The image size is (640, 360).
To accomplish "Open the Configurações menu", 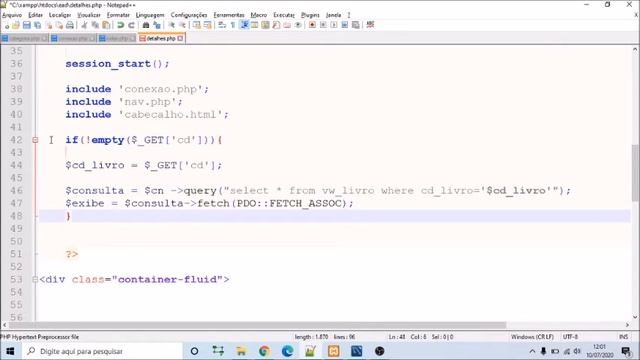I will coord(189,15).
